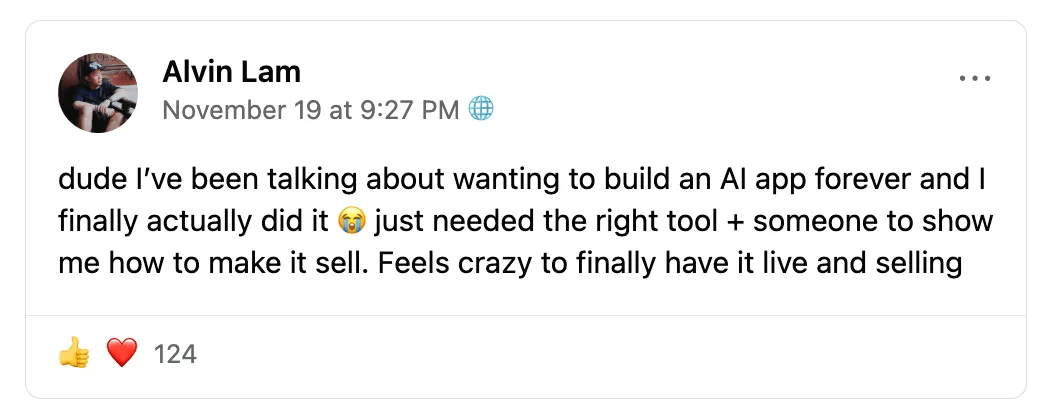Click the crying face emoji in the post
Viewport: 1052px width, 418px height.
[351, 220]
